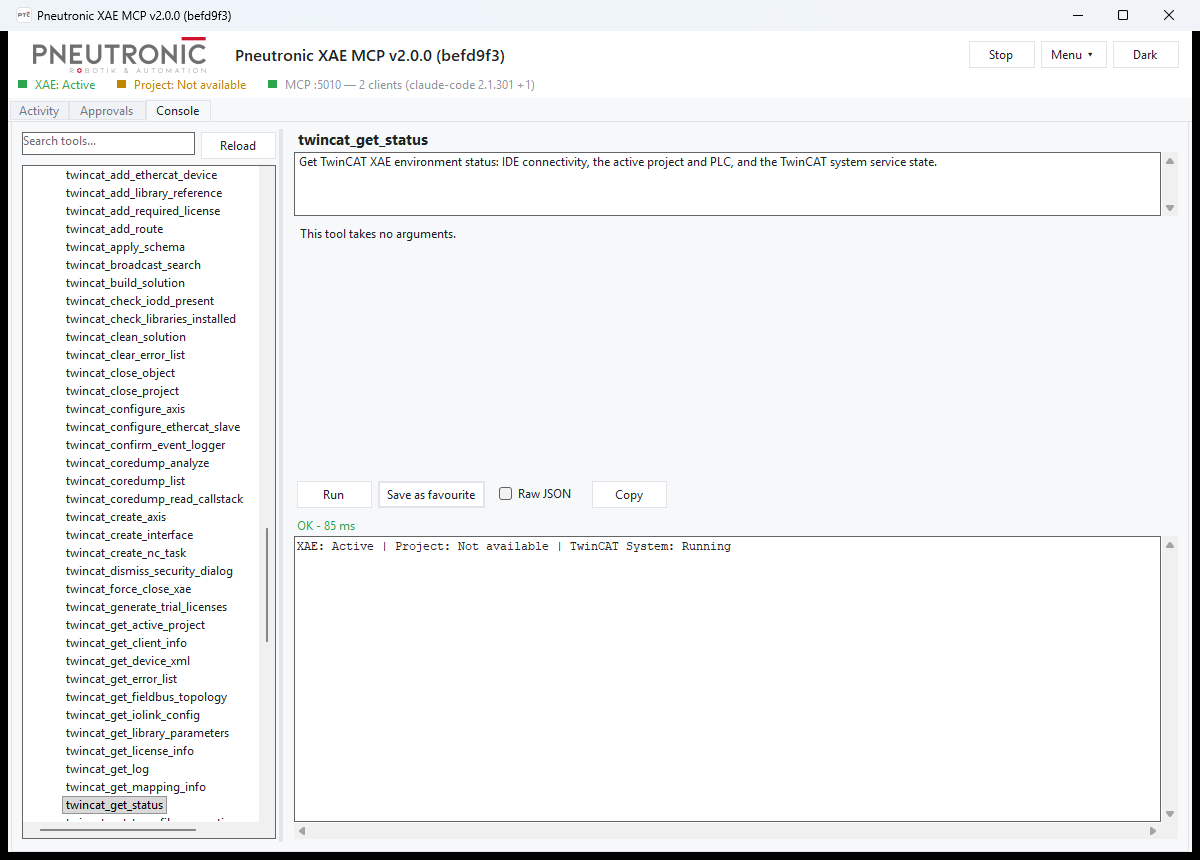Screen dimensions: 1200x860
Task: Select twincat_create_interface tool
Action: tap(129, 535)
